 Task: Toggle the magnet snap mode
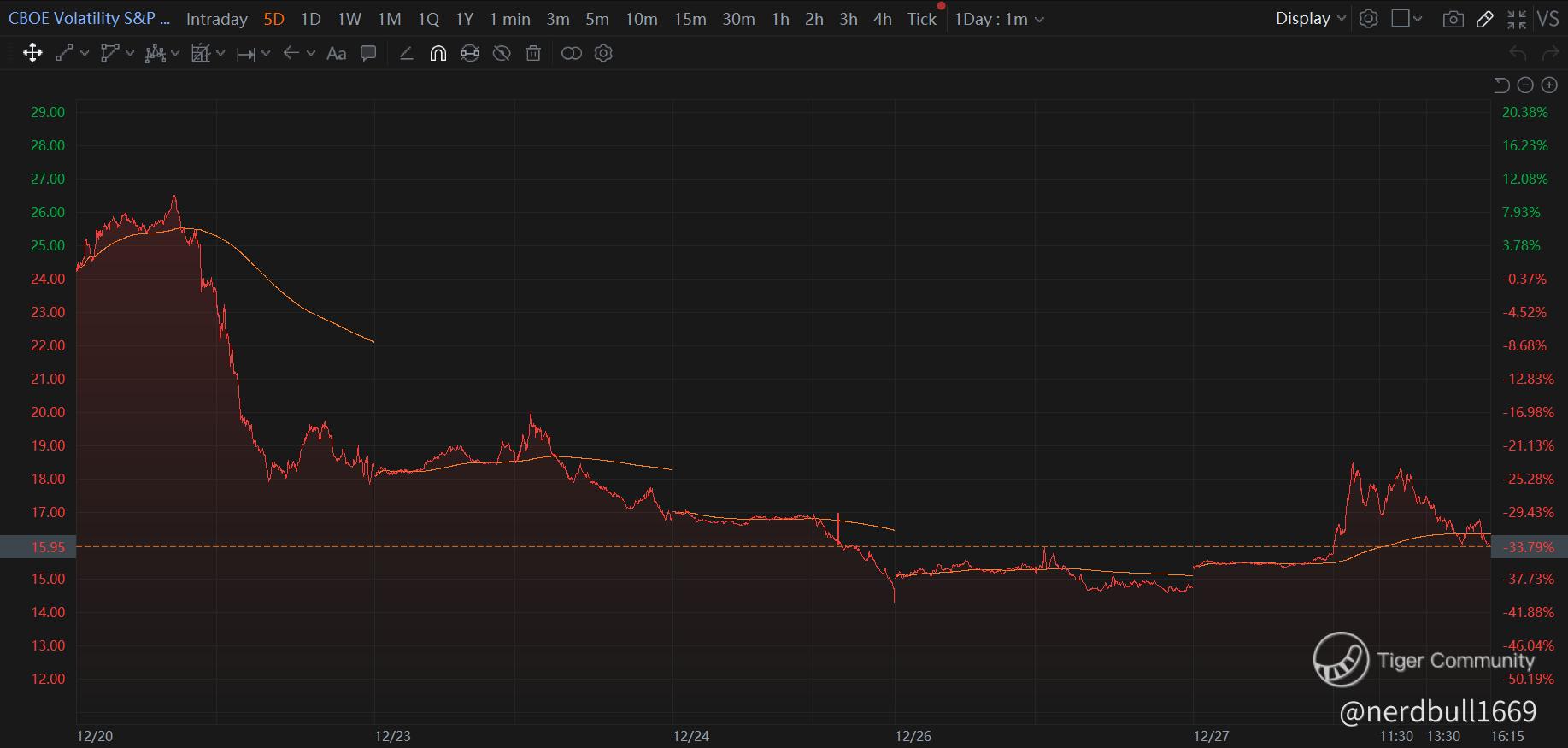click(438, 53)
